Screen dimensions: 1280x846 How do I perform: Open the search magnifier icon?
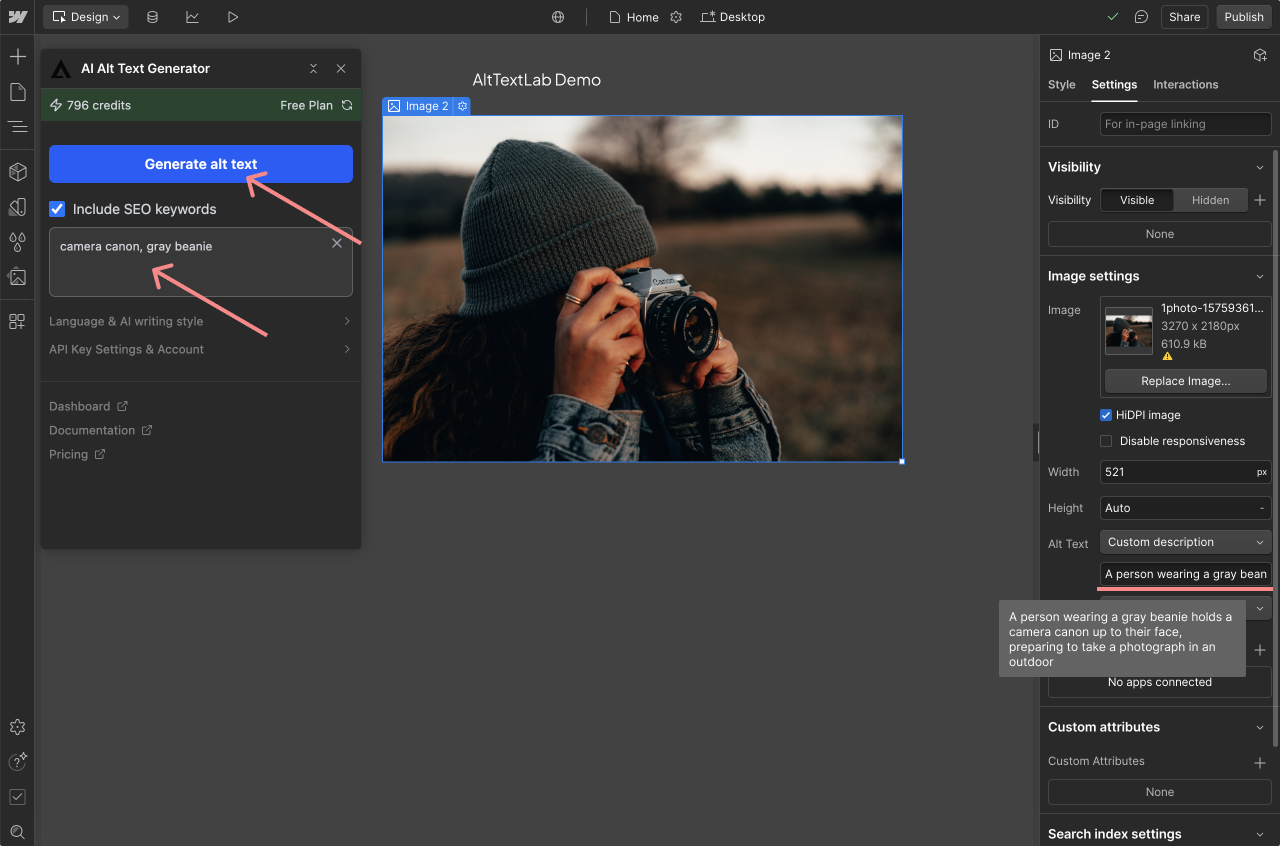(x=17, y=832)
